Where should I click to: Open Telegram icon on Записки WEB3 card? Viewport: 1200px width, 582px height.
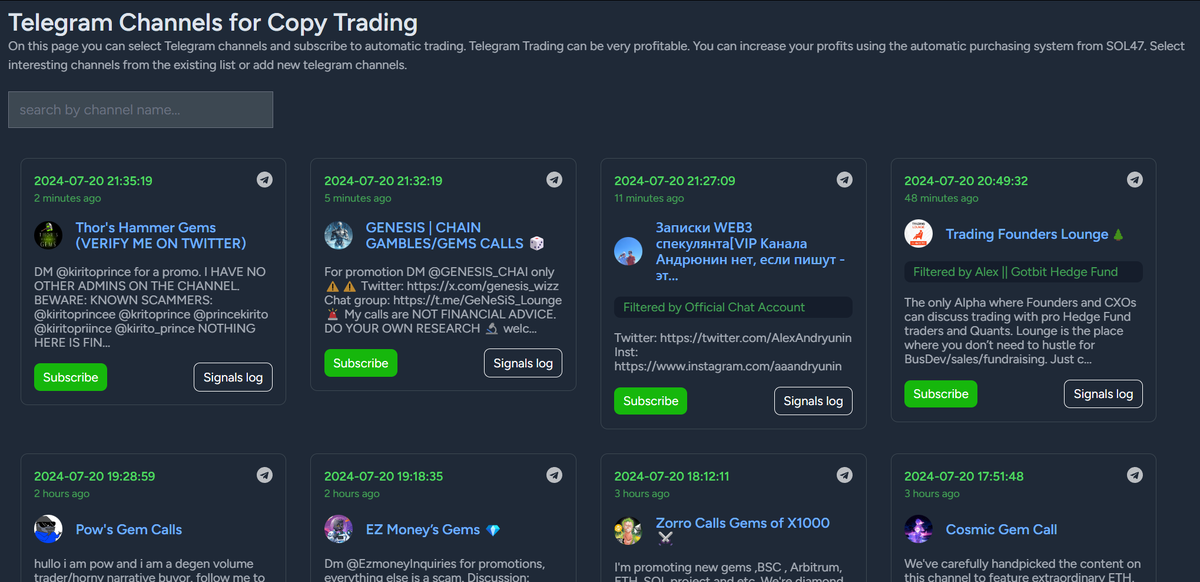844,180
